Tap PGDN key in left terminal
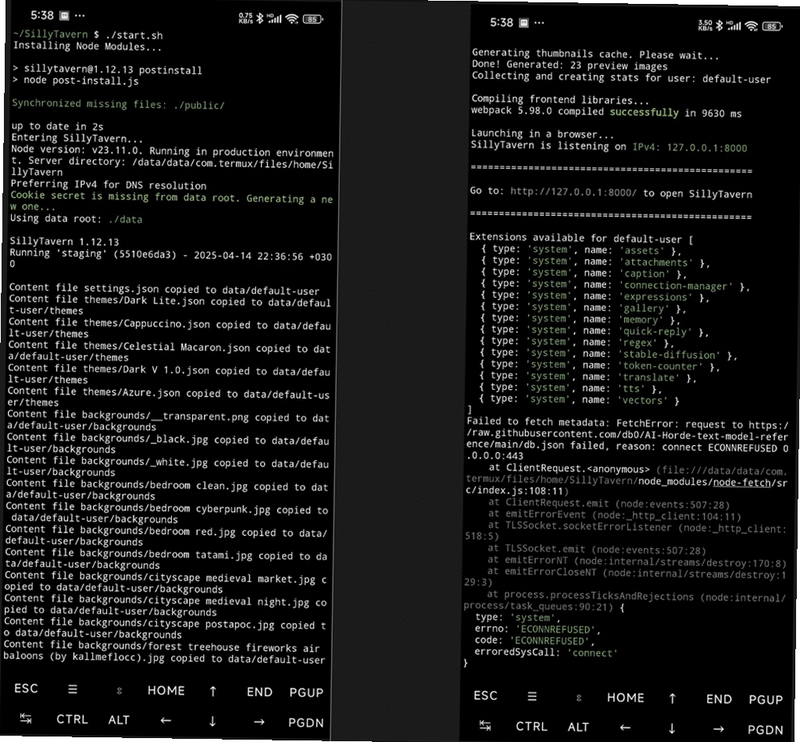 point(306,723)
